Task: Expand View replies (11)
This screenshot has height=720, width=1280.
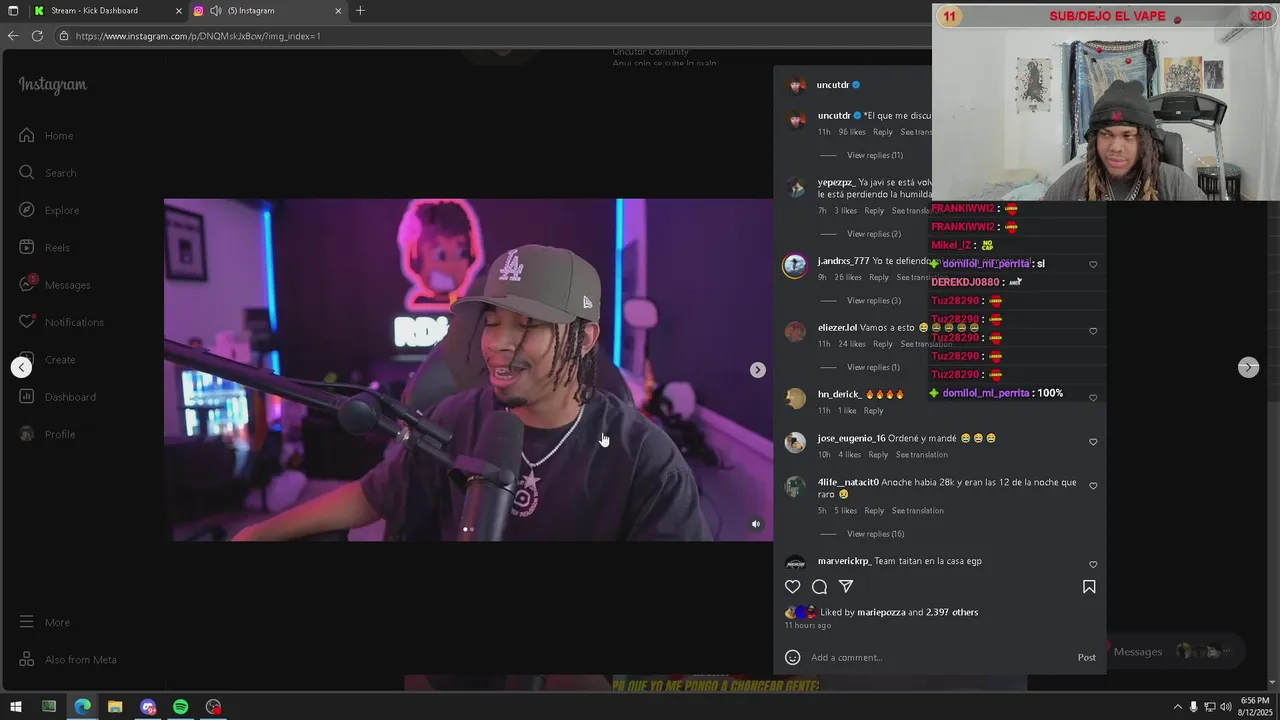Action: tap(874, 156)
